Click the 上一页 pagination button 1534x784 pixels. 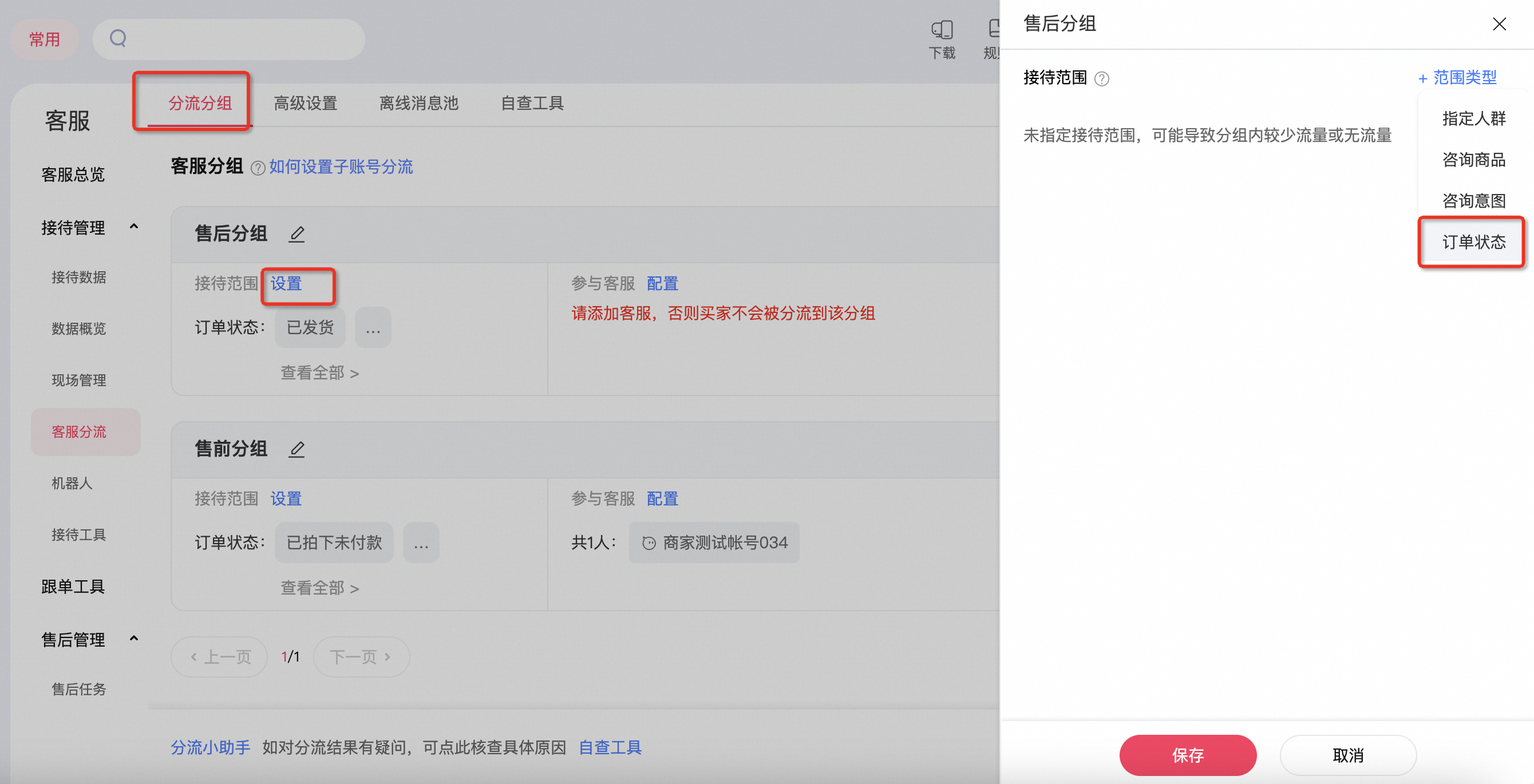[219, 656]
